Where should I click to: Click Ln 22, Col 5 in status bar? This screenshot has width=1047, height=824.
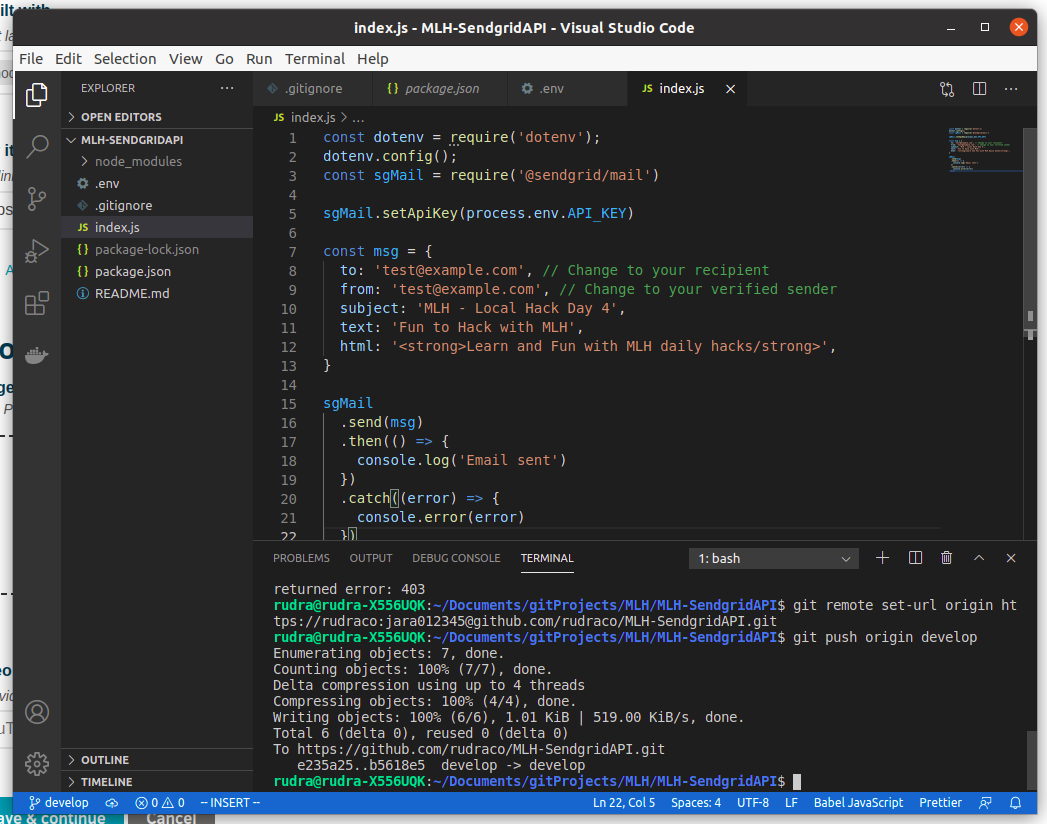[624, 803]
